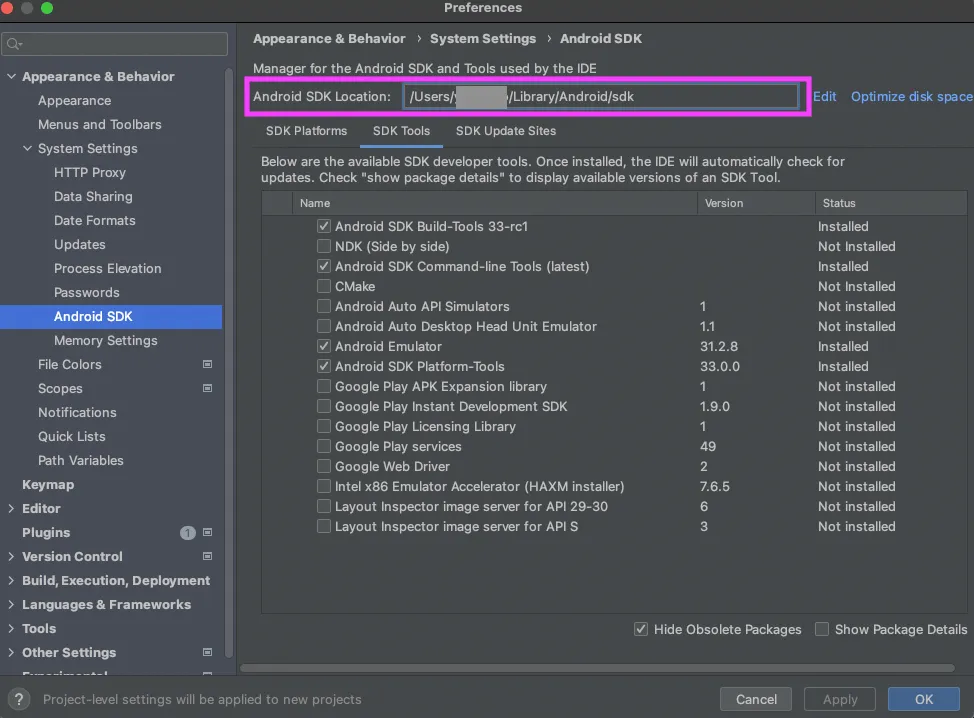Expand the Editor section arrow

pos(11,509)
